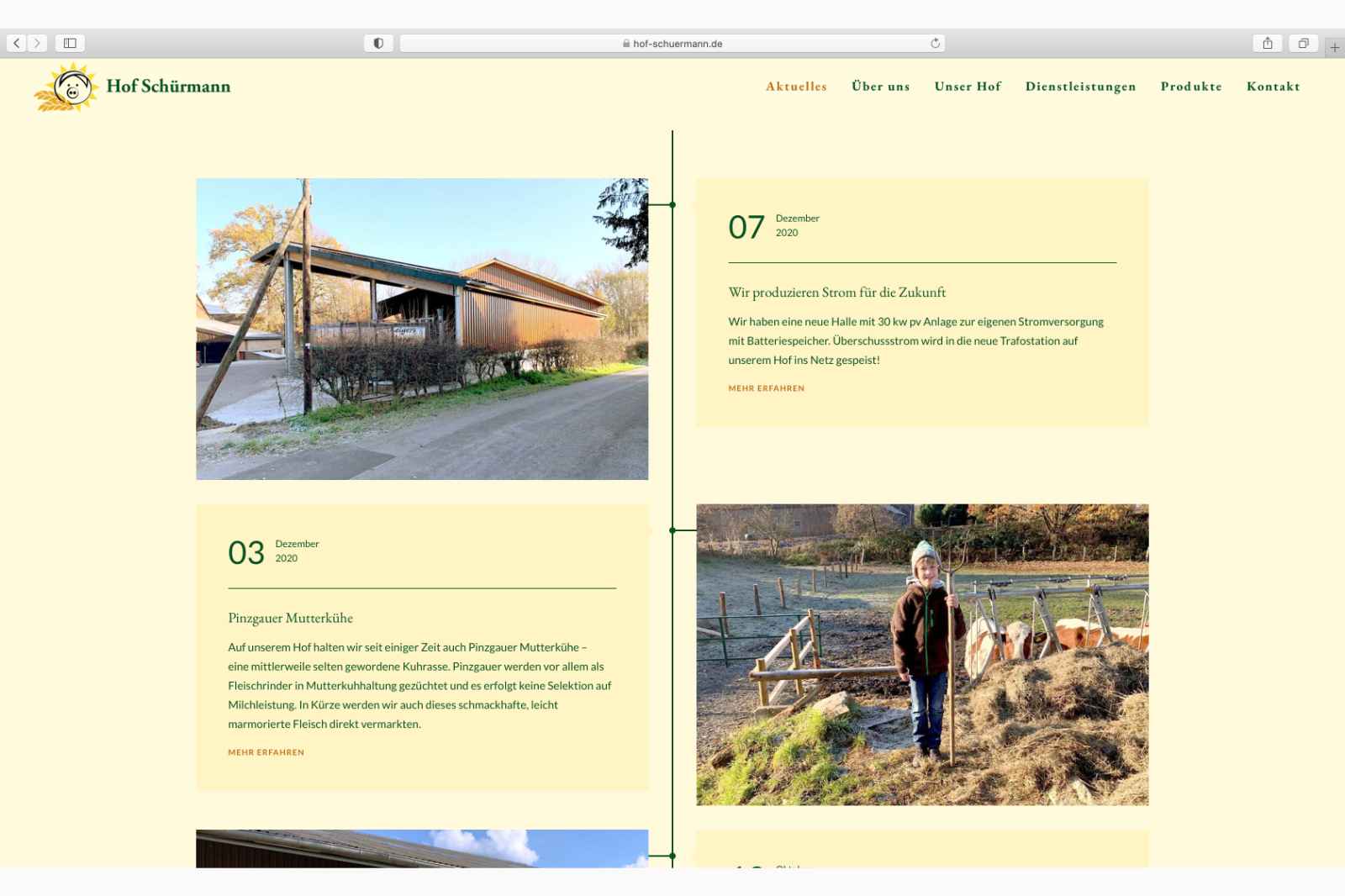Click the timeline dot beside the barn photo
This screenshot has height=896, width=1345.
(672, 203)
